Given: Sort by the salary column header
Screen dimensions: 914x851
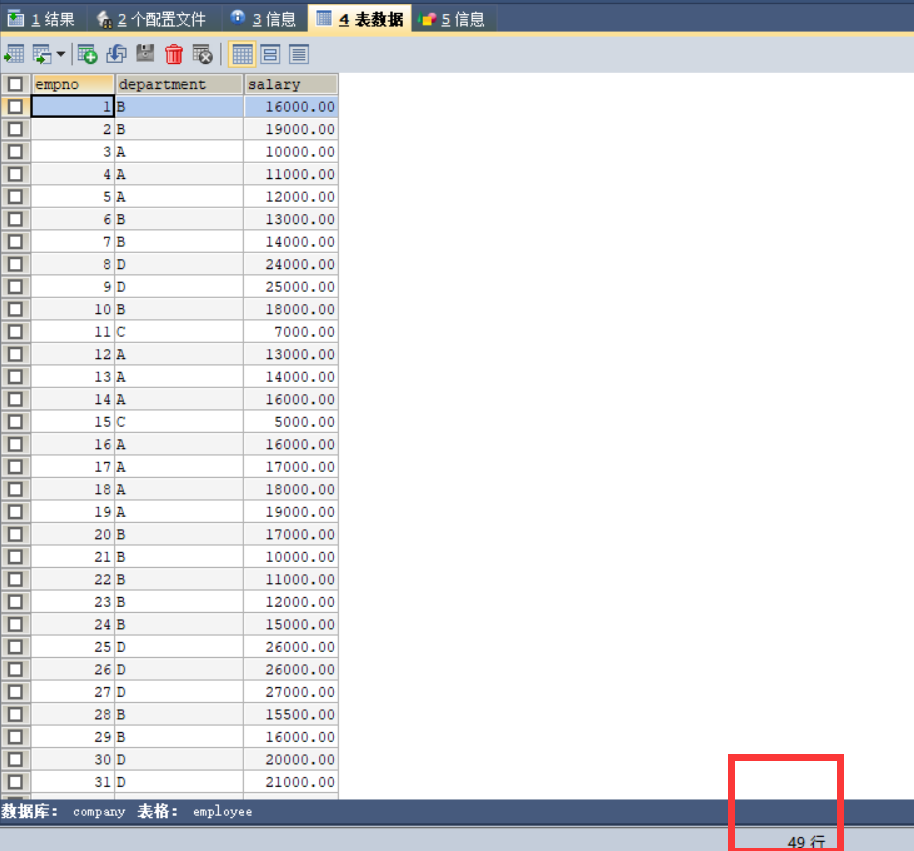Looking at the screenshot, I should (x=291, y=84).
